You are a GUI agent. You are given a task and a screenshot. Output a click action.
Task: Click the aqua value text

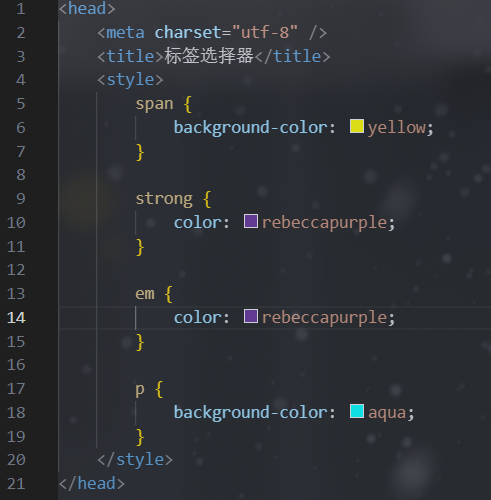pyautogui.click(x=387, y=413)
